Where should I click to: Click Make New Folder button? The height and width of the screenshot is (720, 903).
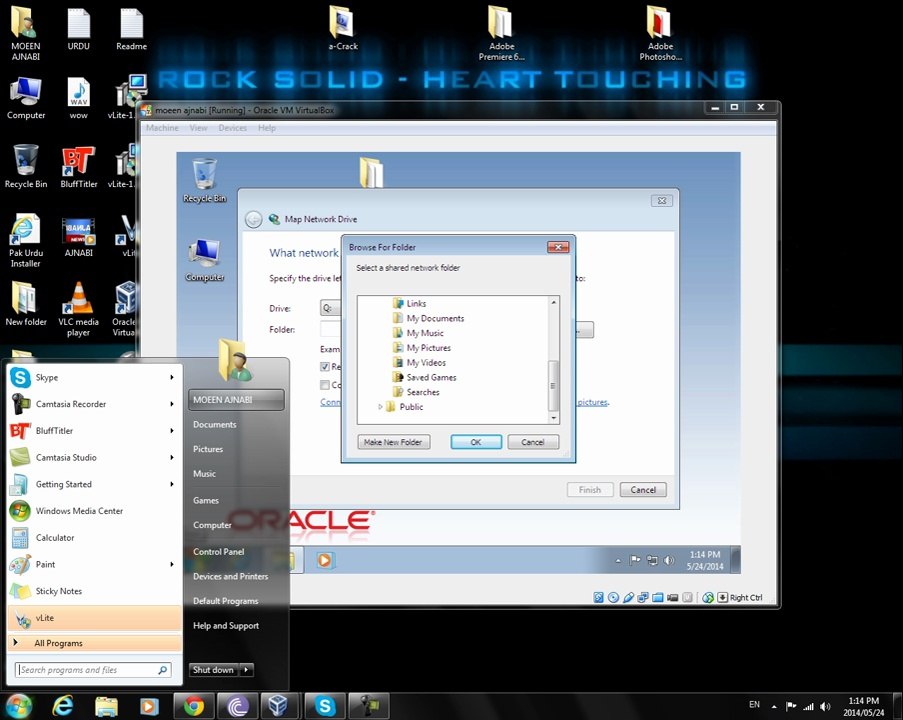[x=393, y=442]
